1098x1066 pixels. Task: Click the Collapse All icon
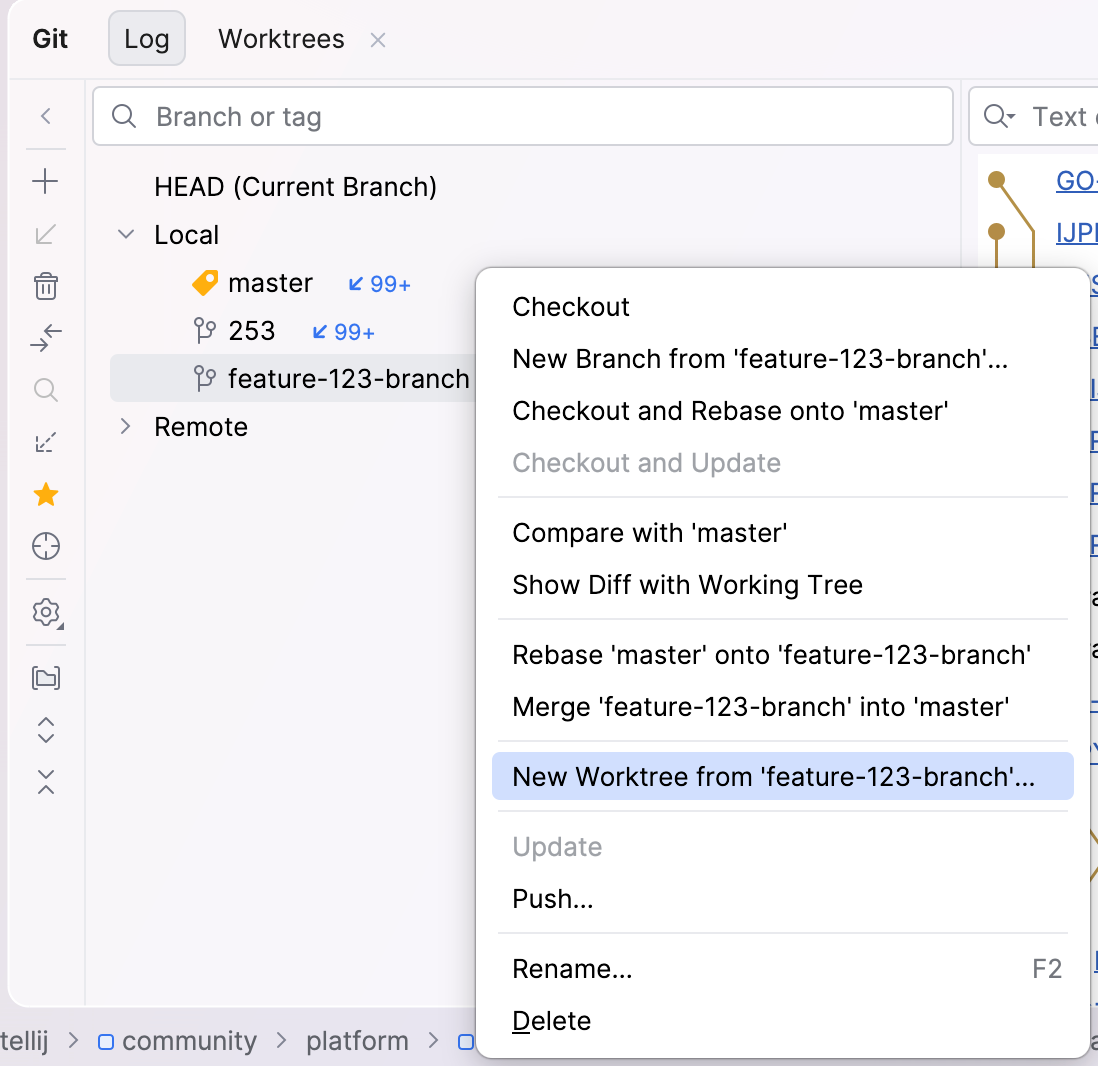click(x=46, y=782)
